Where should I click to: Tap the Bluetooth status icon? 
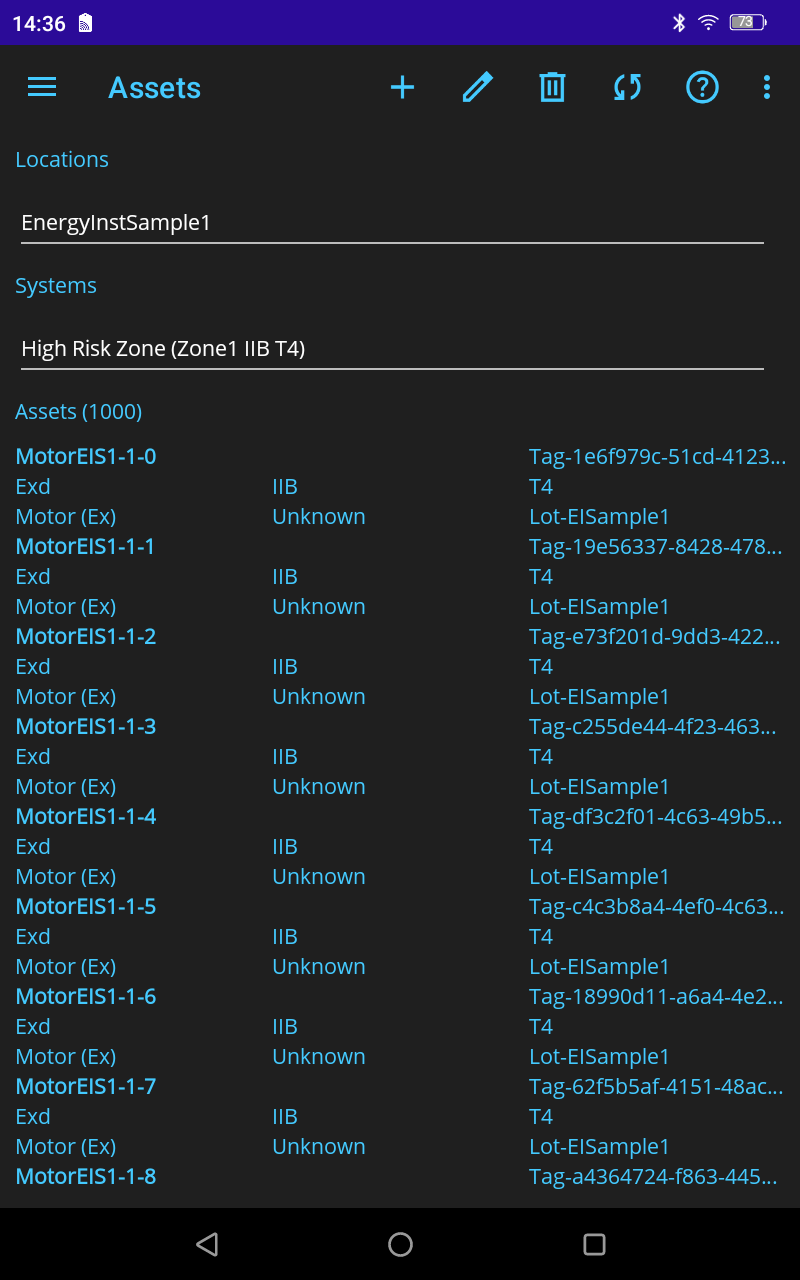(678, 22)
